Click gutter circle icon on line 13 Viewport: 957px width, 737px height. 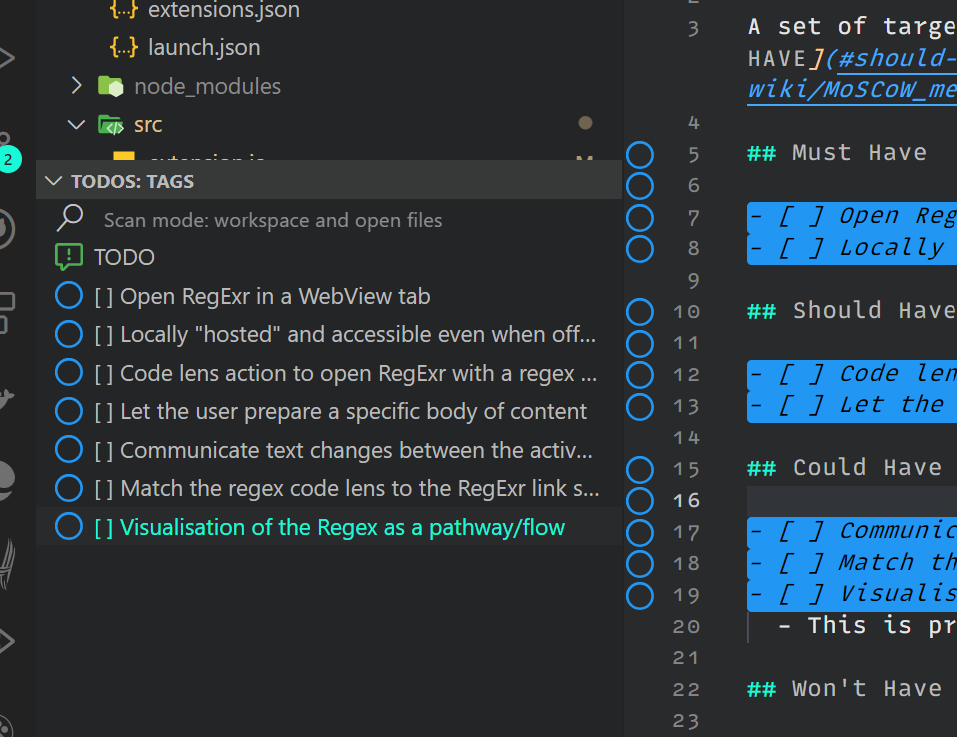tap(640, 407)
